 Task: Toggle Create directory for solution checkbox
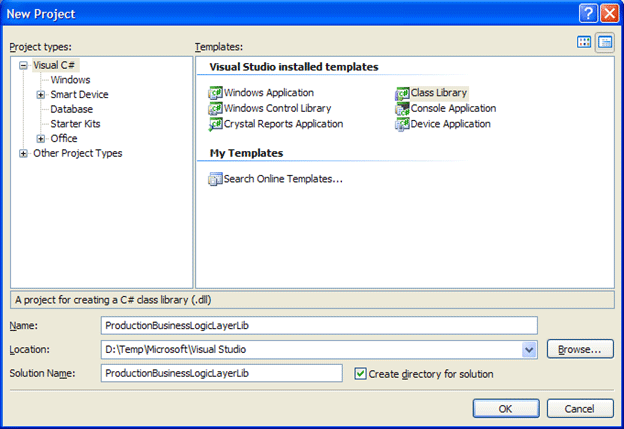[360, 374]
